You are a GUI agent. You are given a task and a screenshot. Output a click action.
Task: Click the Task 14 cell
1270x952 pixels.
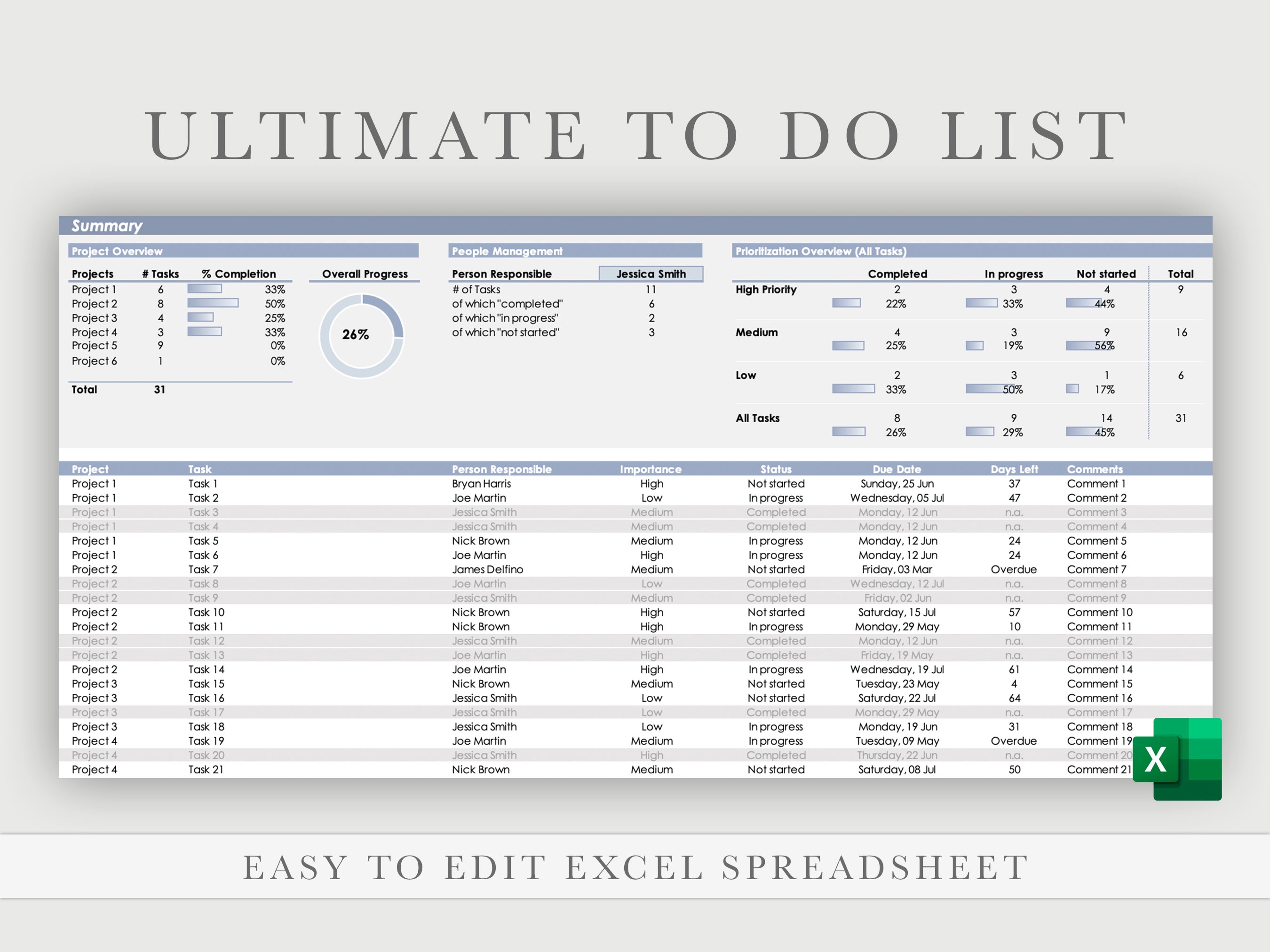pyautogui.click(x=206, y=669)
